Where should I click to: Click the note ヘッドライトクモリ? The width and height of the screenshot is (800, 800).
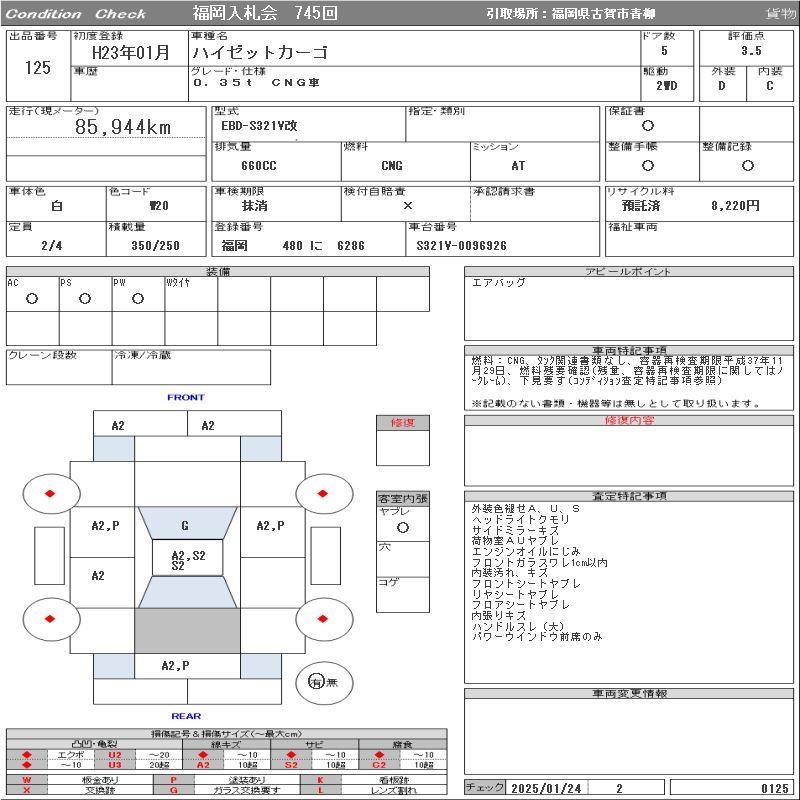[520, 519]
